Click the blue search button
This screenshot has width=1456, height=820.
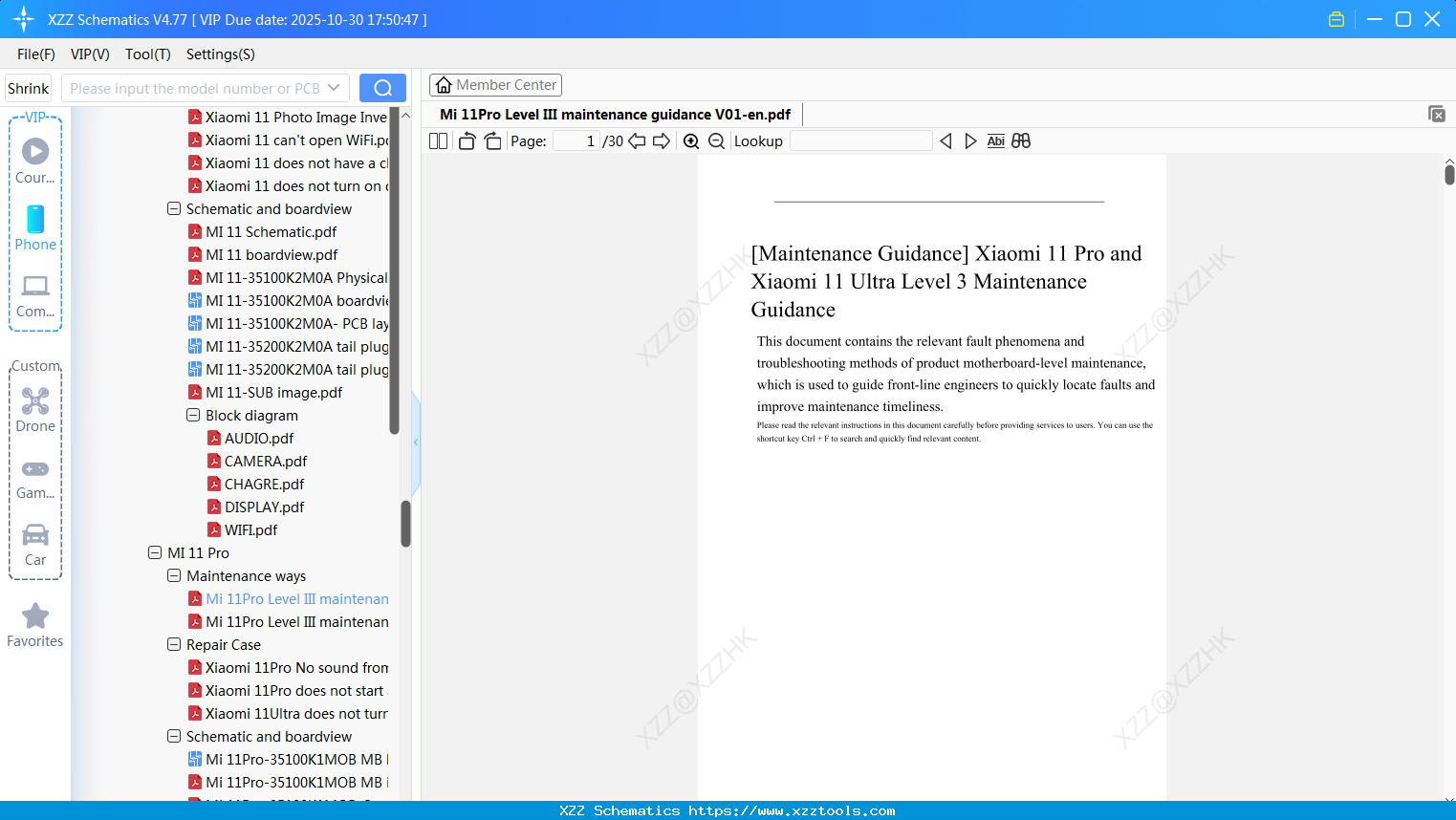pos(382,88)
